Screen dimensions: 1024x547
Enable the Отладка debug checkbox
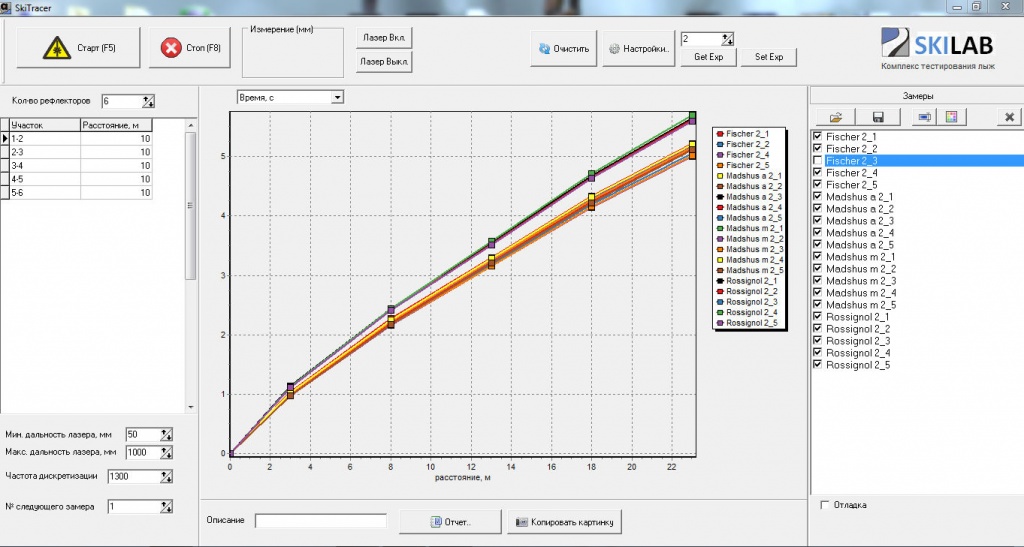pyautogui.click(x=825, y=505)
